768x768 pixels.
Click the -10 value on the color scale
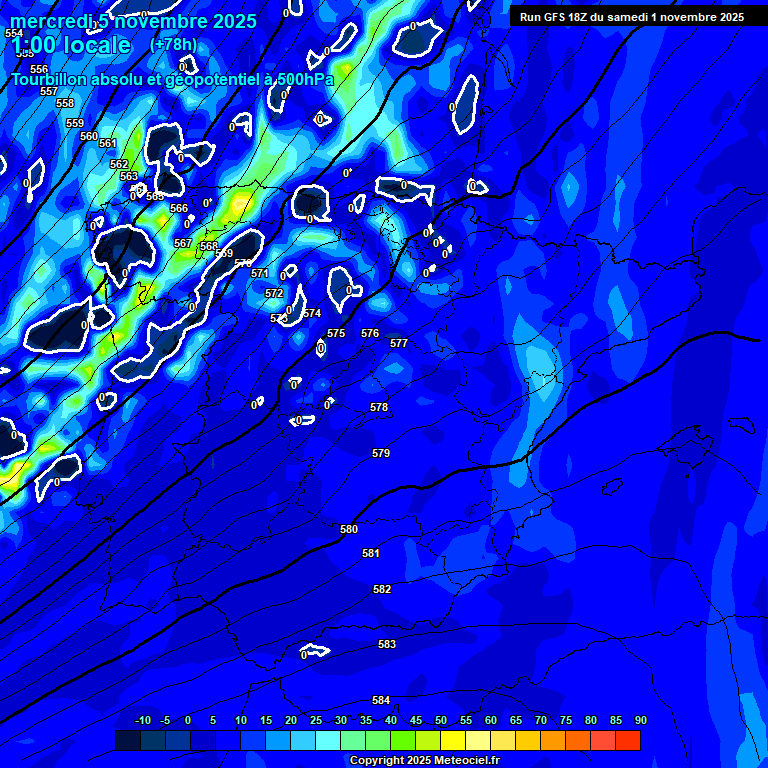tap(143, 720)
